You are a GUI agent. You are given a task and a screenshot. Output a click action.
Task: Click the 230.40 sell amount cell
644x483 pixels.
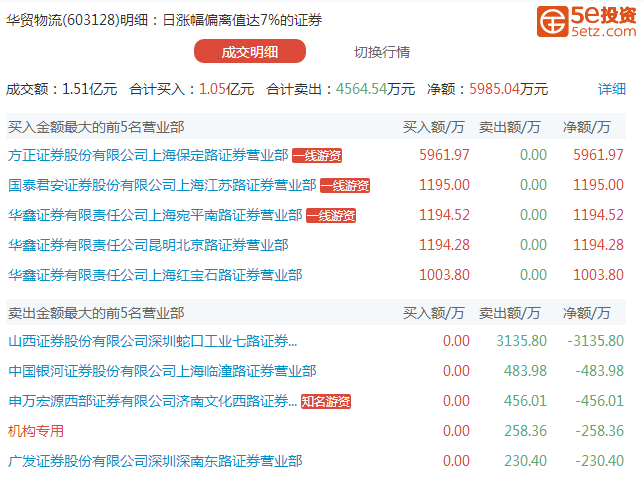pos(525,461)
